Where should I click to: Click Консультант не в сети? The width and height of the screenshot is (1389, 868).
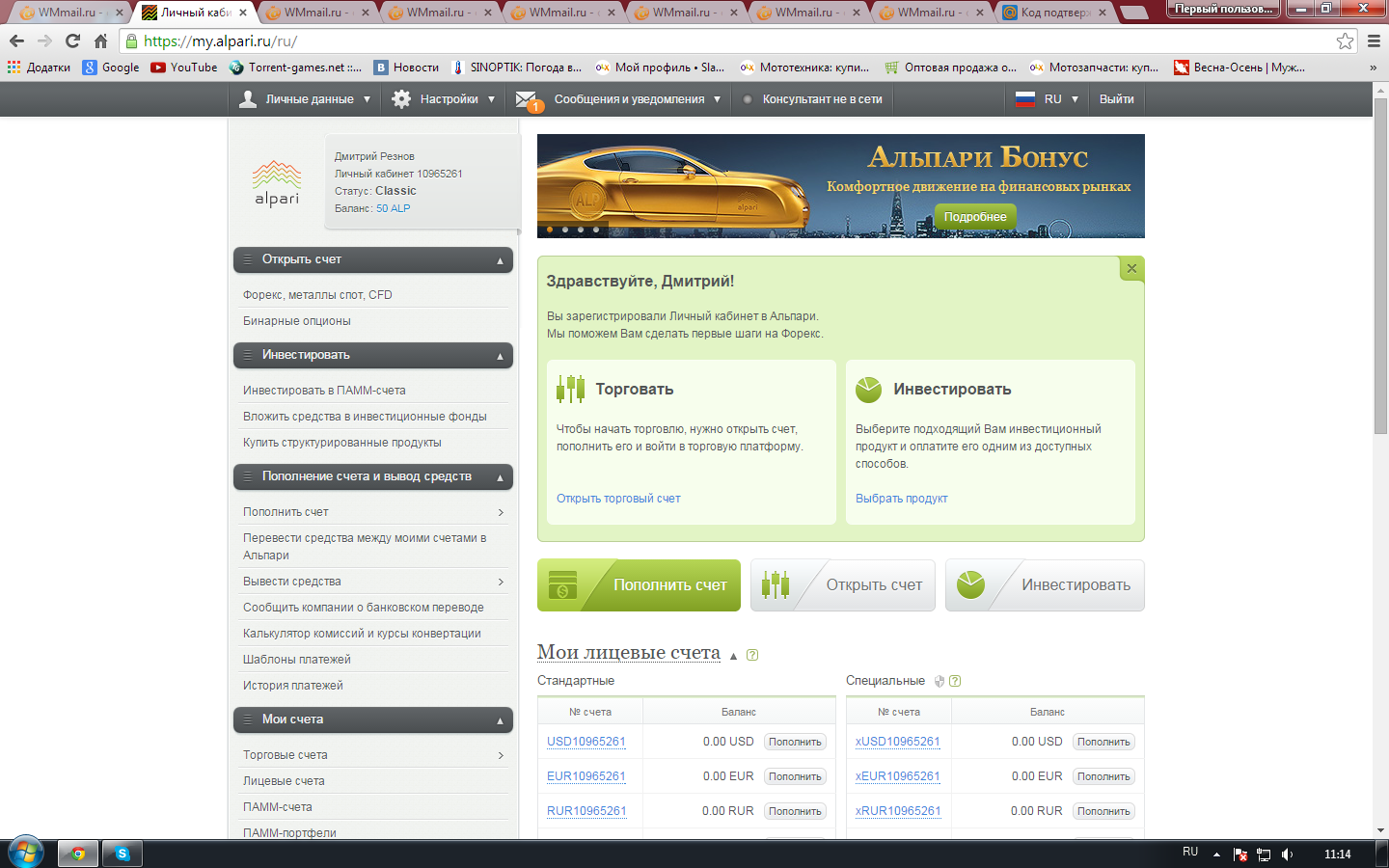[x=822, y=99]
